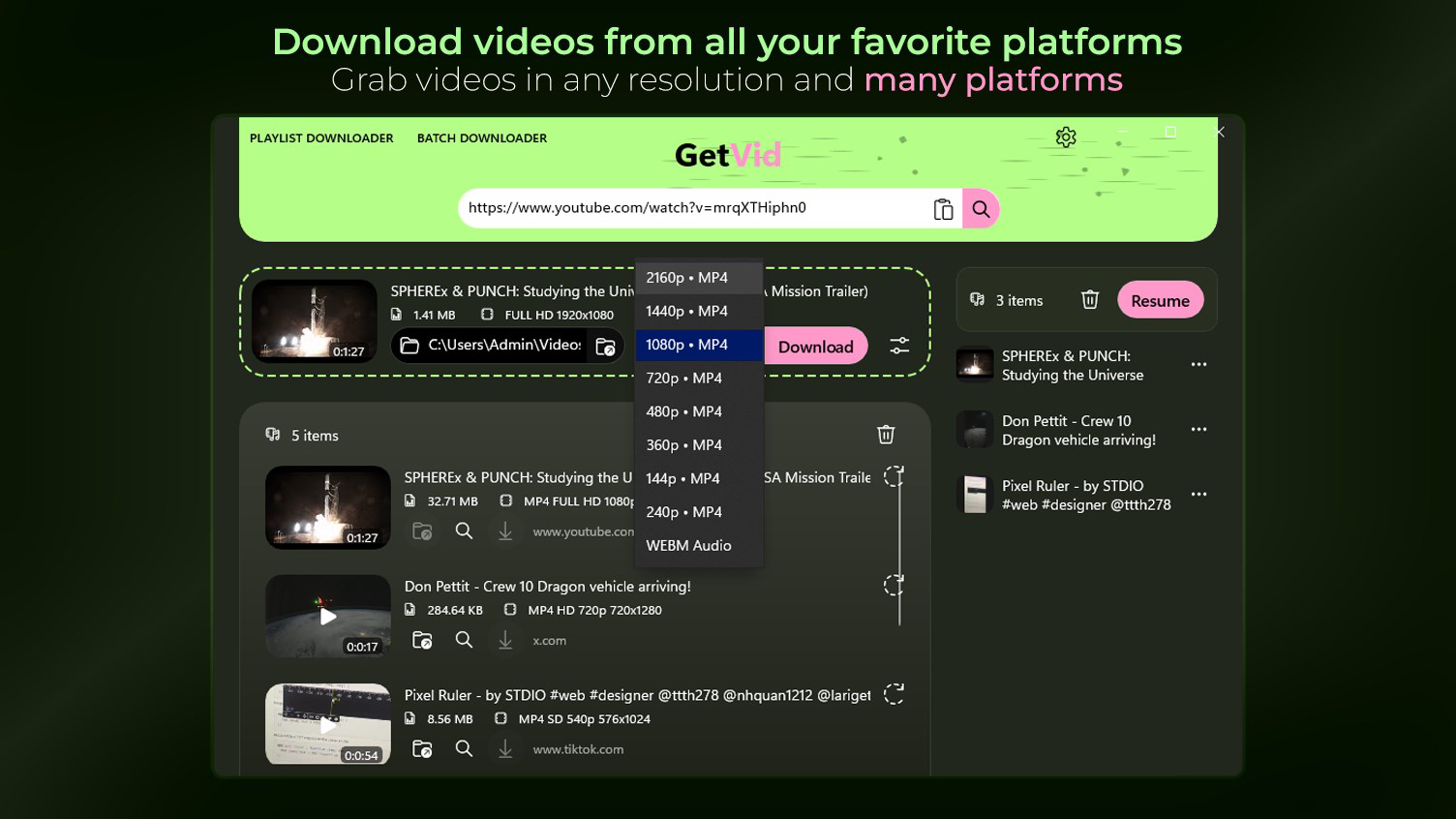Toggle selection circle on Don Pettit item
The height and width of the screenshot is (819, 1456).
(894, 585)
